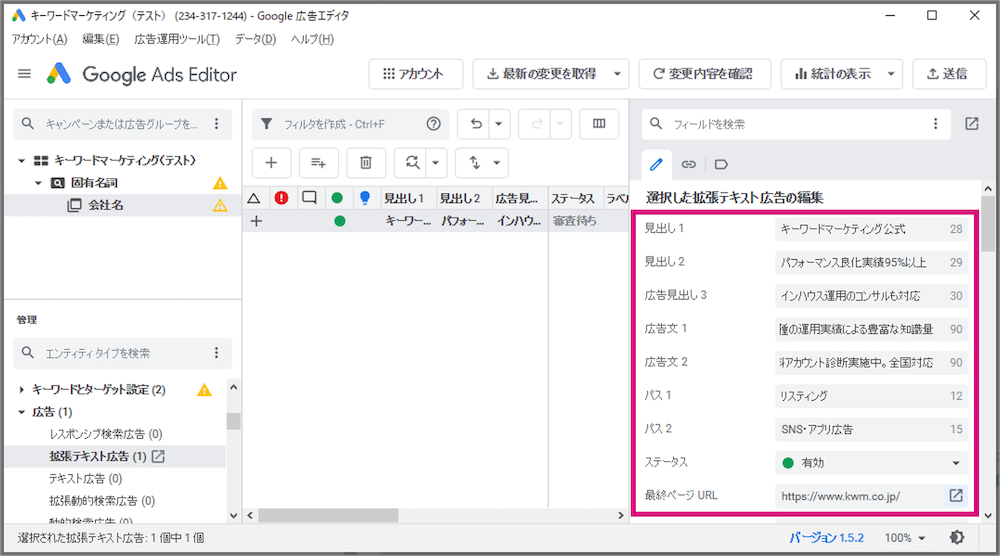
Task: Click the sort arrows icon
Action: (474, 163)
